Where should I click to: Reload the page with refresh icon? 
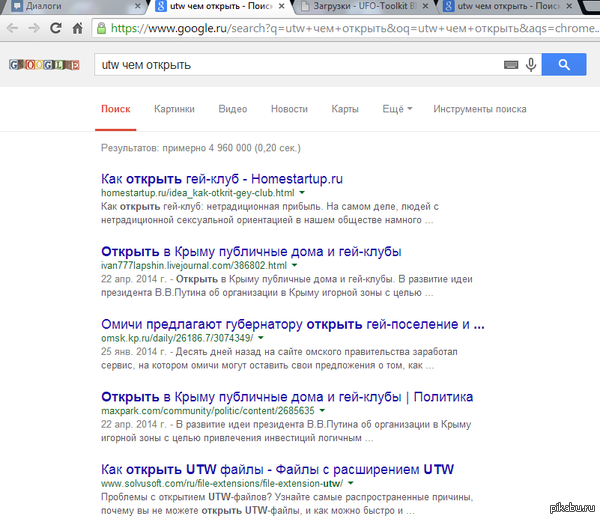tap(56, 28)
